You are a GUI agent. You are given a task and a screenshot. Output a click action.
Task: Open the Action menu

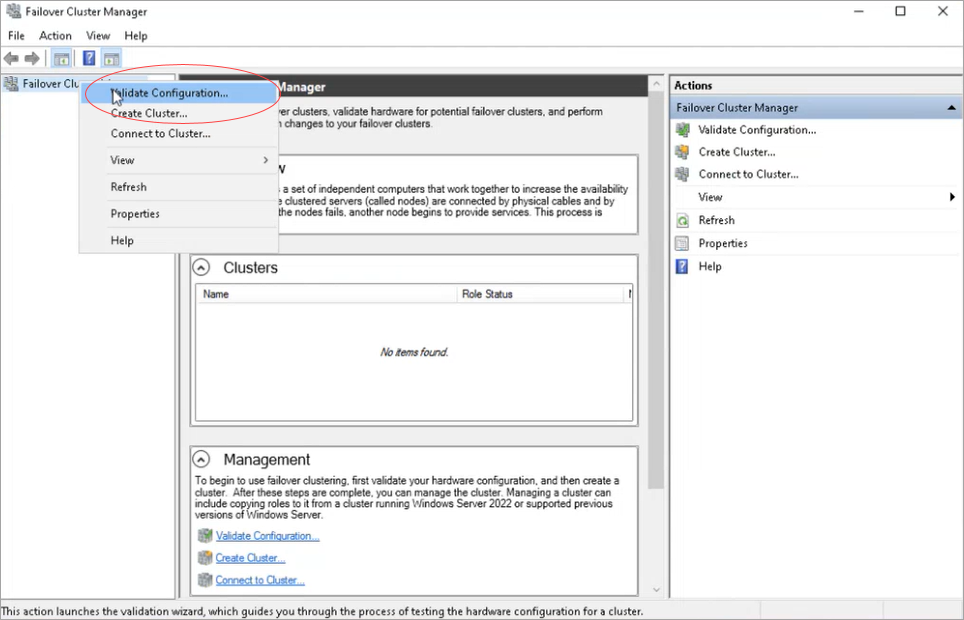(x=55, y=36)
